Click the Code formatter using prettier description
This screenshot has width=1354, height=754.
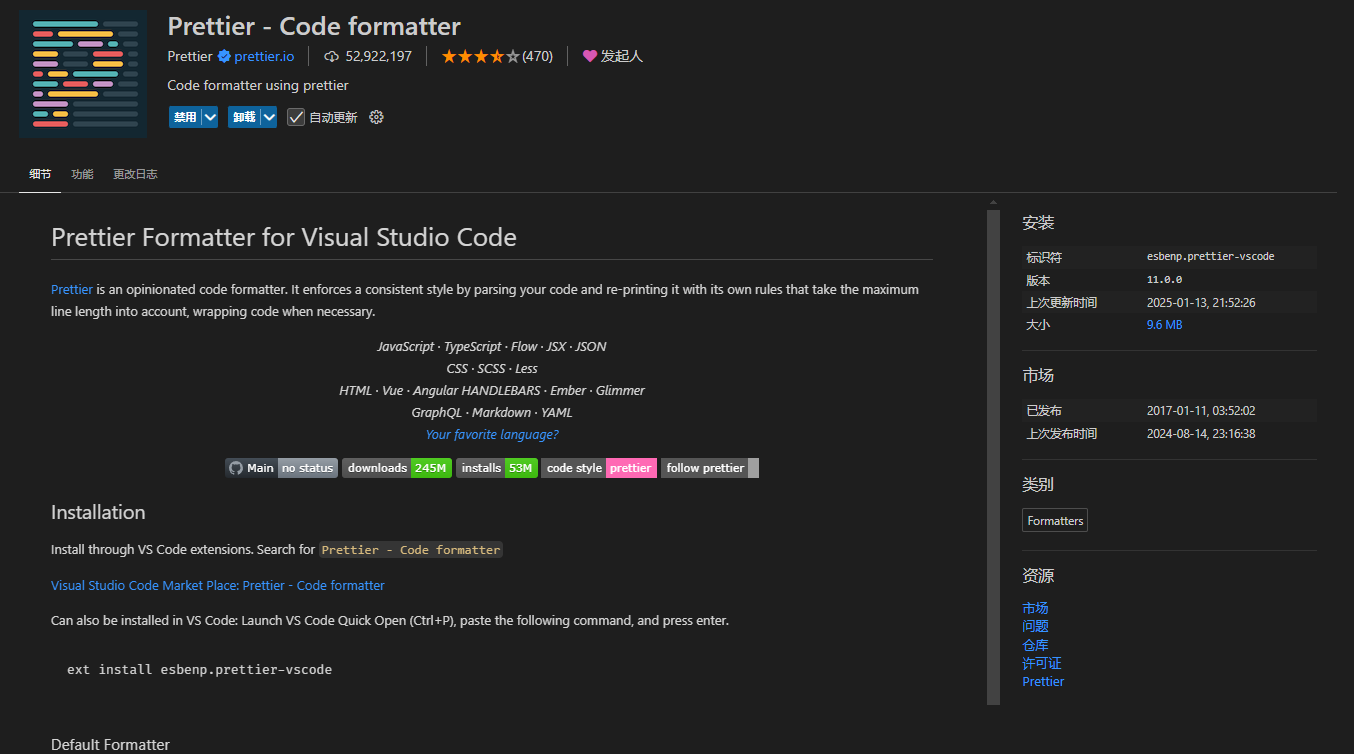(x=258, y=85)
